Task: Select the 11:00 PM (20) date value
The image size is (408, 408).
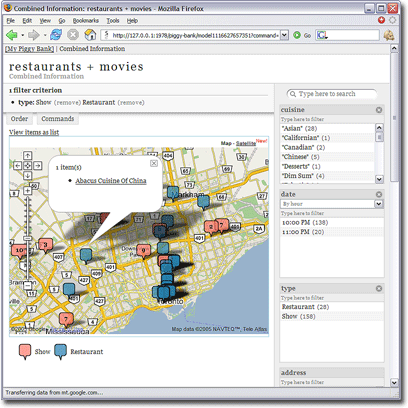Action: coord(303,232)
